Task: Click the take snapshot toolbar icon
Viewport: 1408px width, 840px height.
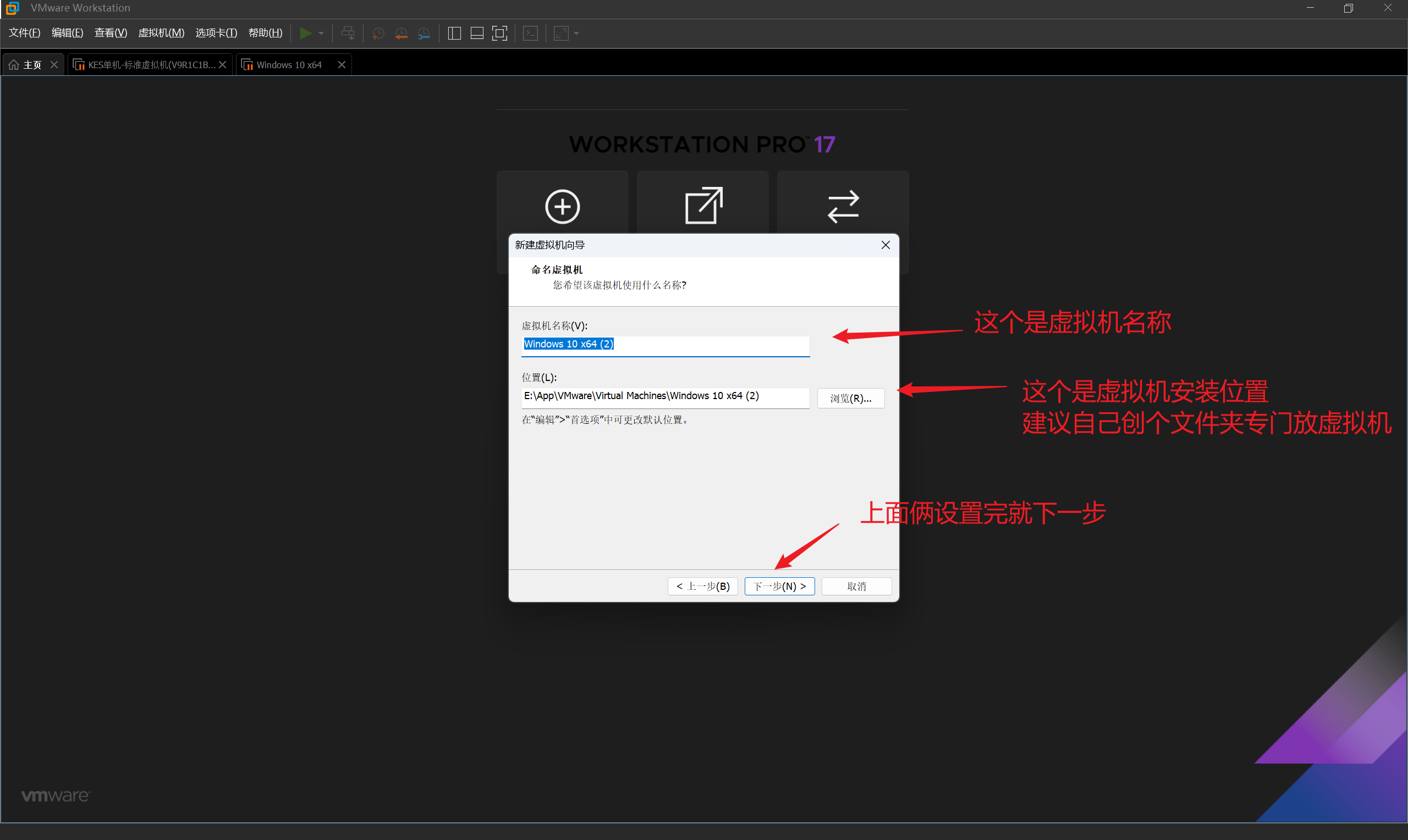Action: (x=378, y=34)
